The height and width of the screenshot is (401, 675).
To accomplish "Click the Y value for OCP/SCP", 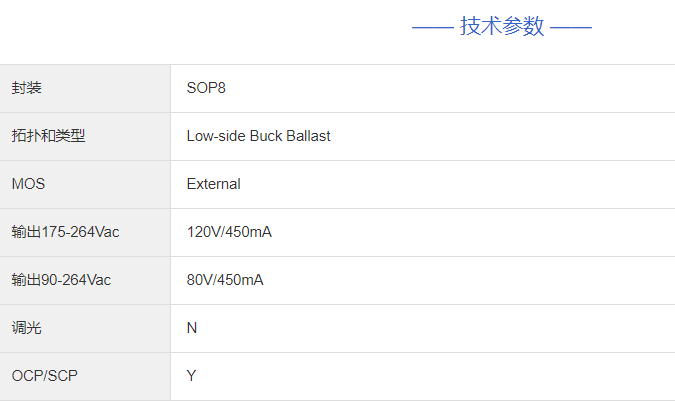I will point(191,376).
